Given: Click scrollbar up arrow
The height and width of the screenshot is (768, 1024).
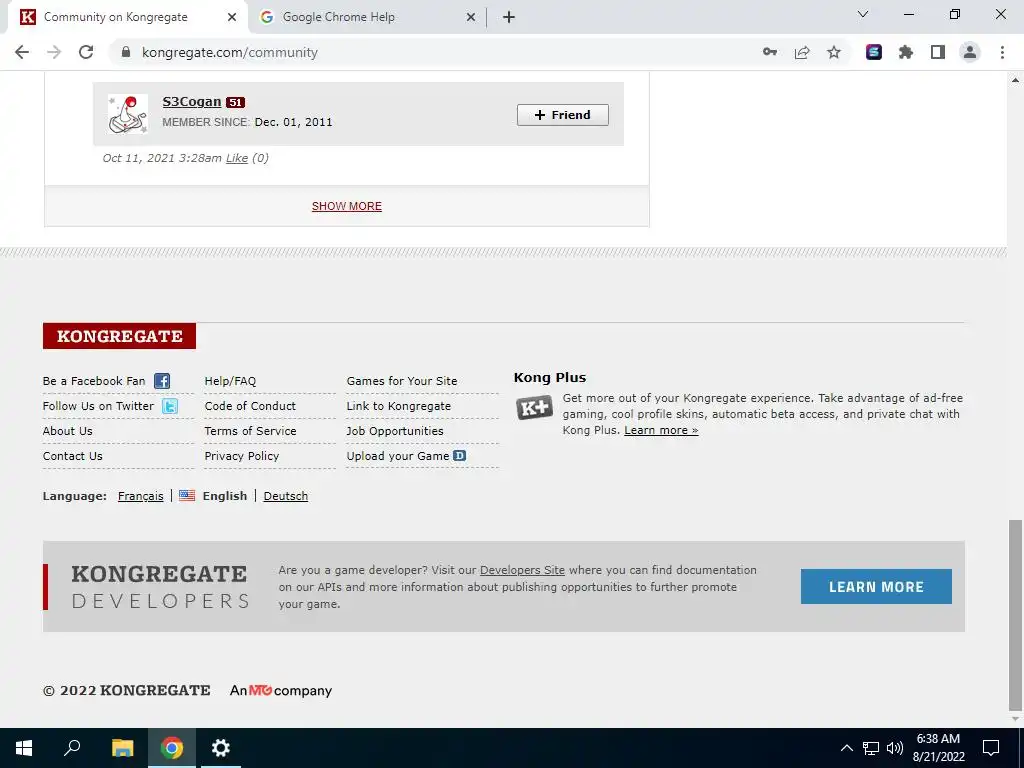Looking at the screenshot, I should 1015,80.
